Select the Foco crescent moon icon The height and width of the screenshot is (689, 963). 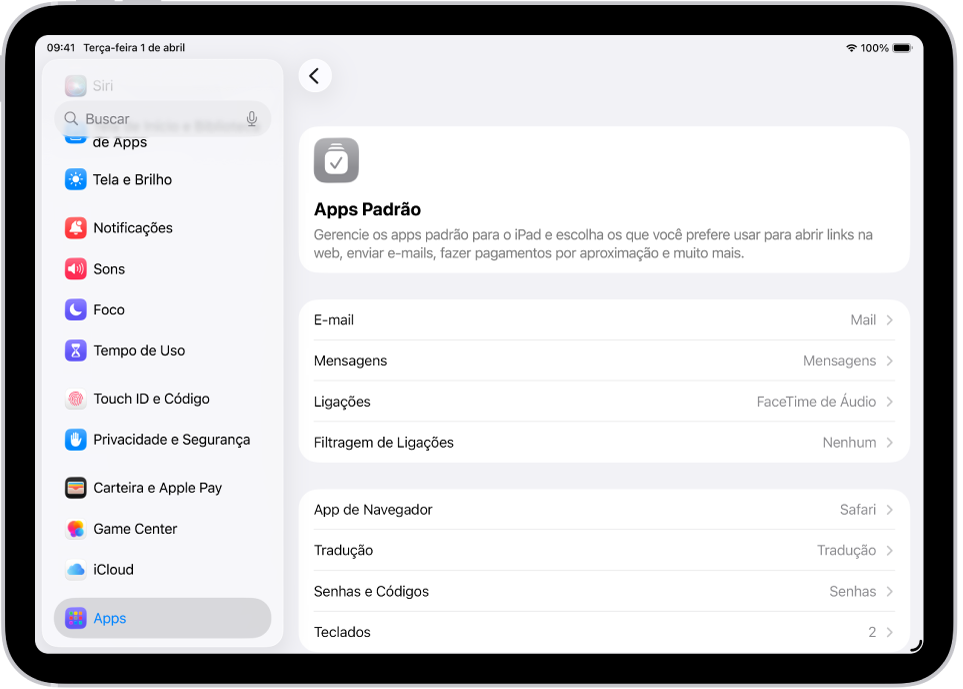coord(73,309)
